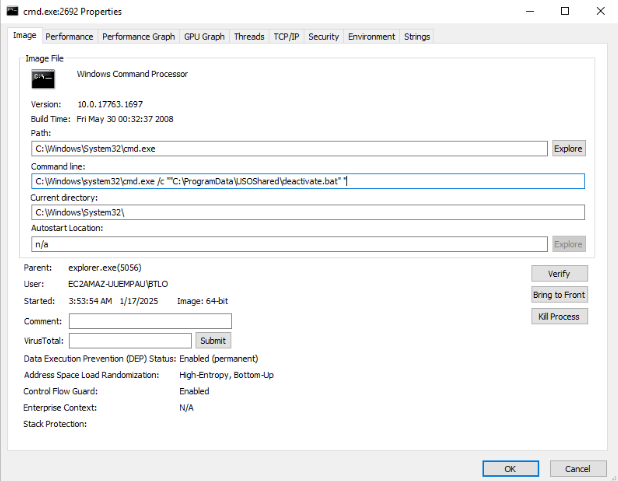This screenshot has width=618, height=481.
Task: Click the cmd icon in title bar
Action: pyautogui.click(x=12, y=11)
